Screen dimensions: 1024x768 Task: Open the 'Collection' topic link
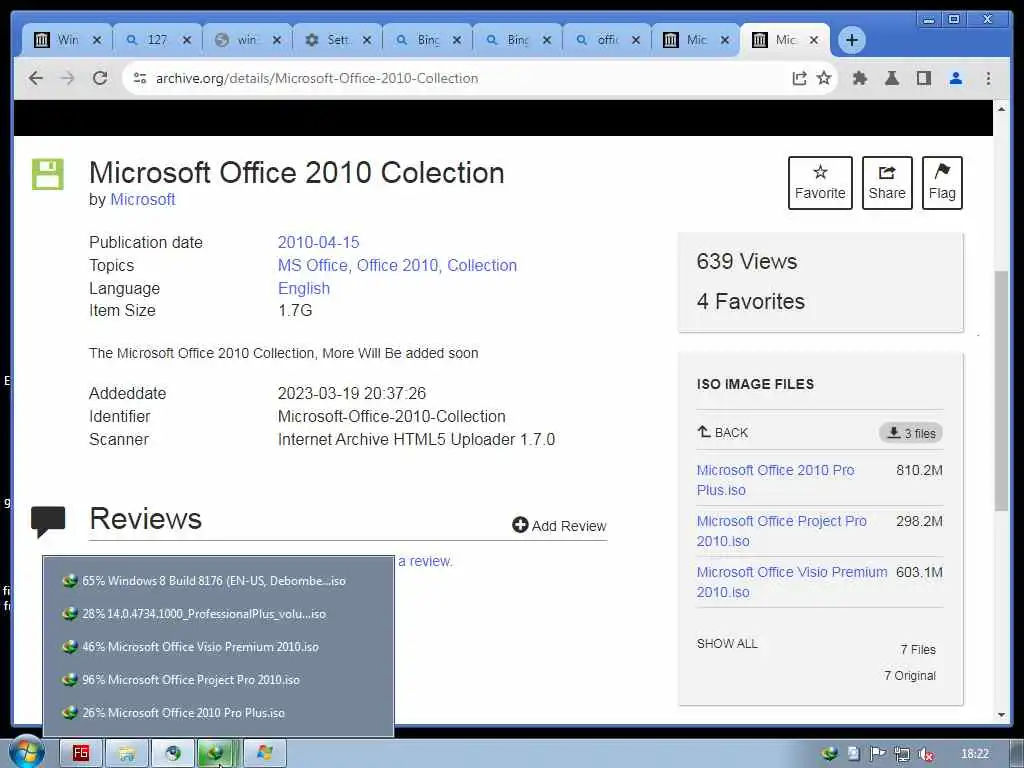click(x=482, y=265)
